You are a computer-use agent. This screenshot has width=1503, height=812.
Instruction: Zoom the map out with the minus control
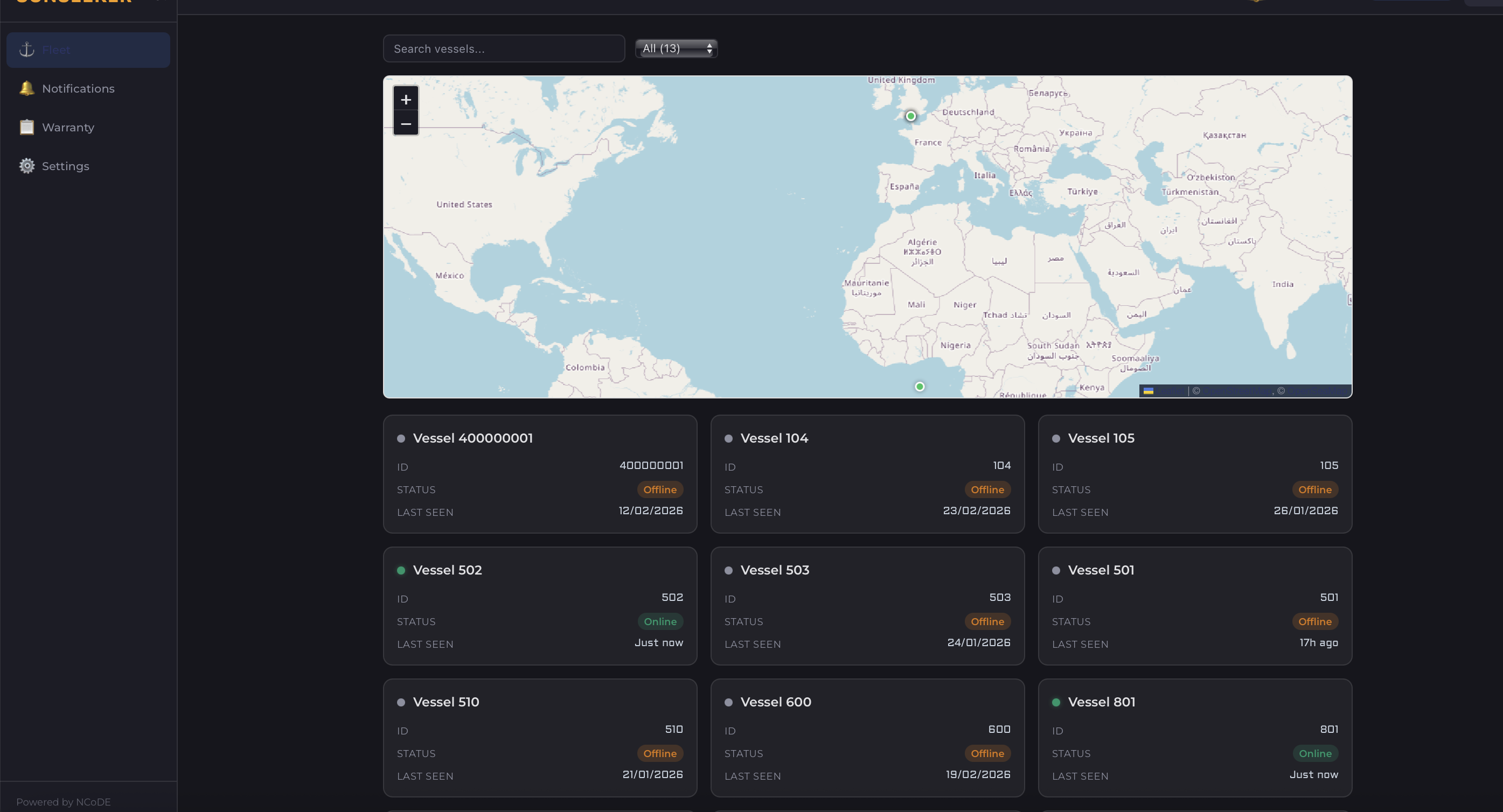(x=406, y=124)
